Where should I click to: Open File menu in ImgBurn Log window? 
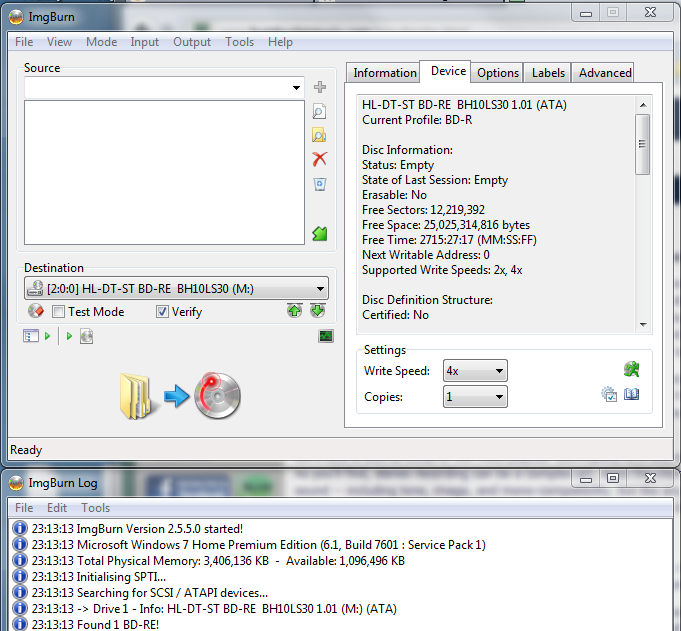(24, 508)
